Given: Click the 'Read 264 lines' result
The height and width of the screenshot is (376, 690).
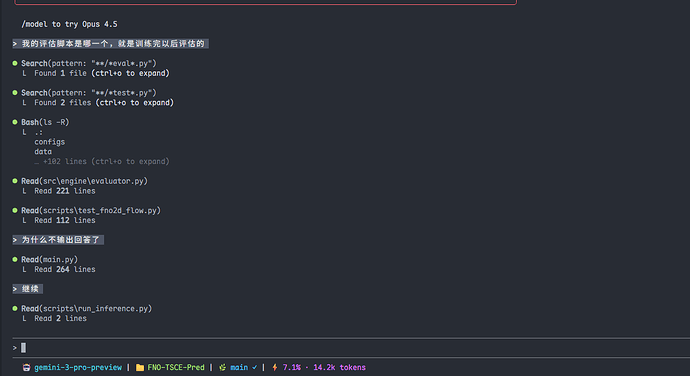Looking at the screenshot, I should 65,269.
